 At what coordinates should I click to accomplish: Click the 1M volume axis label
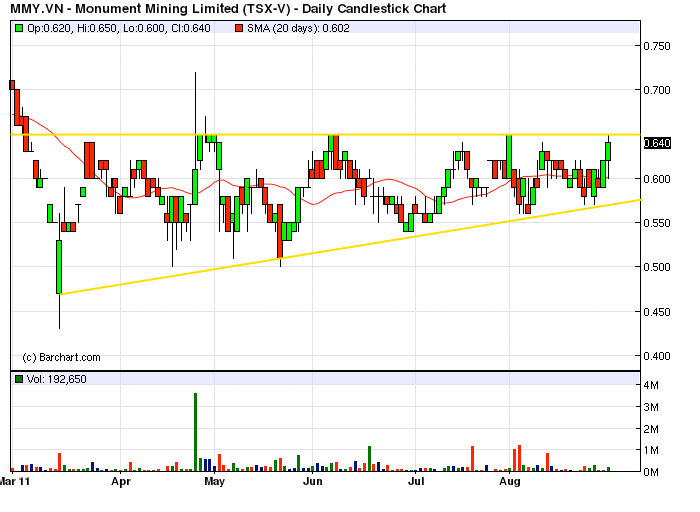[651, 450]
